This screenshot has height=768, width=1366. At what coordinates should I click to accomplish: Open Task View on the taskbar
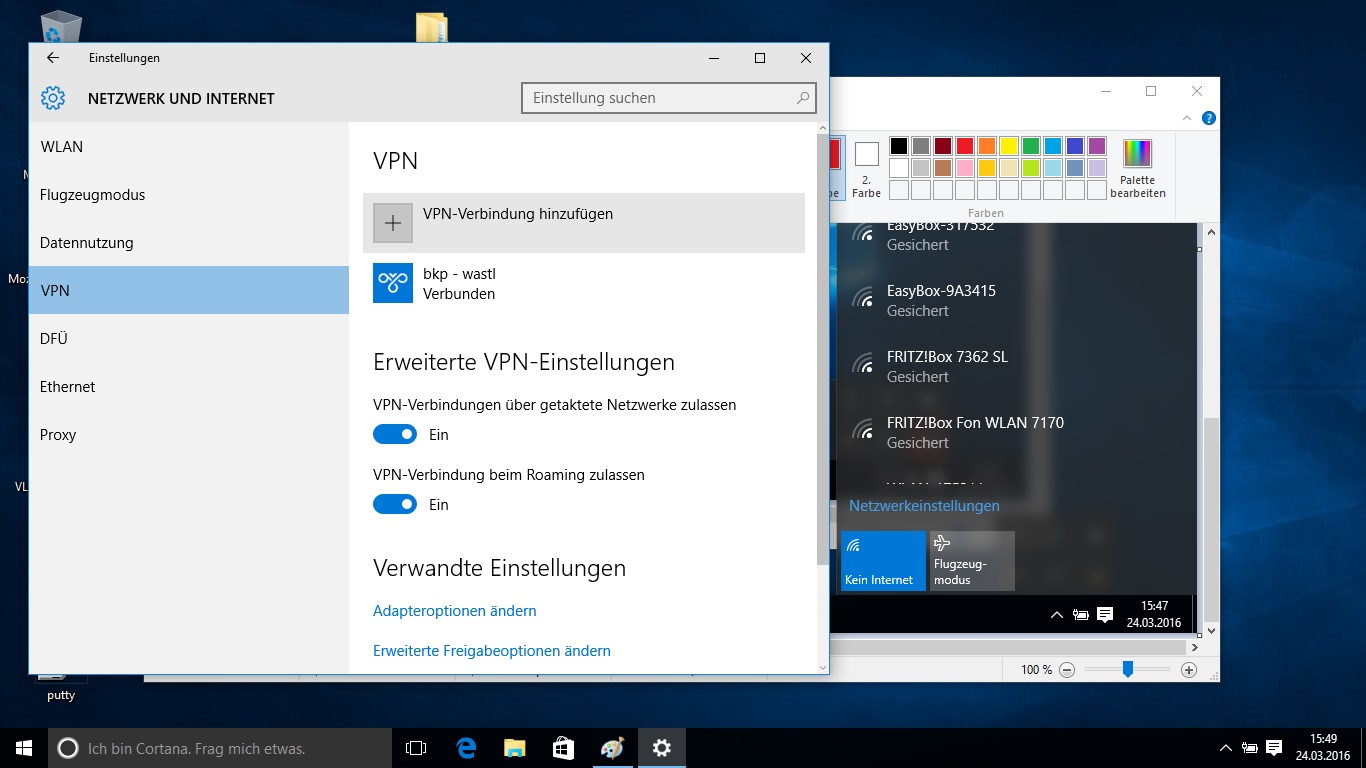(x=416, y=747)
